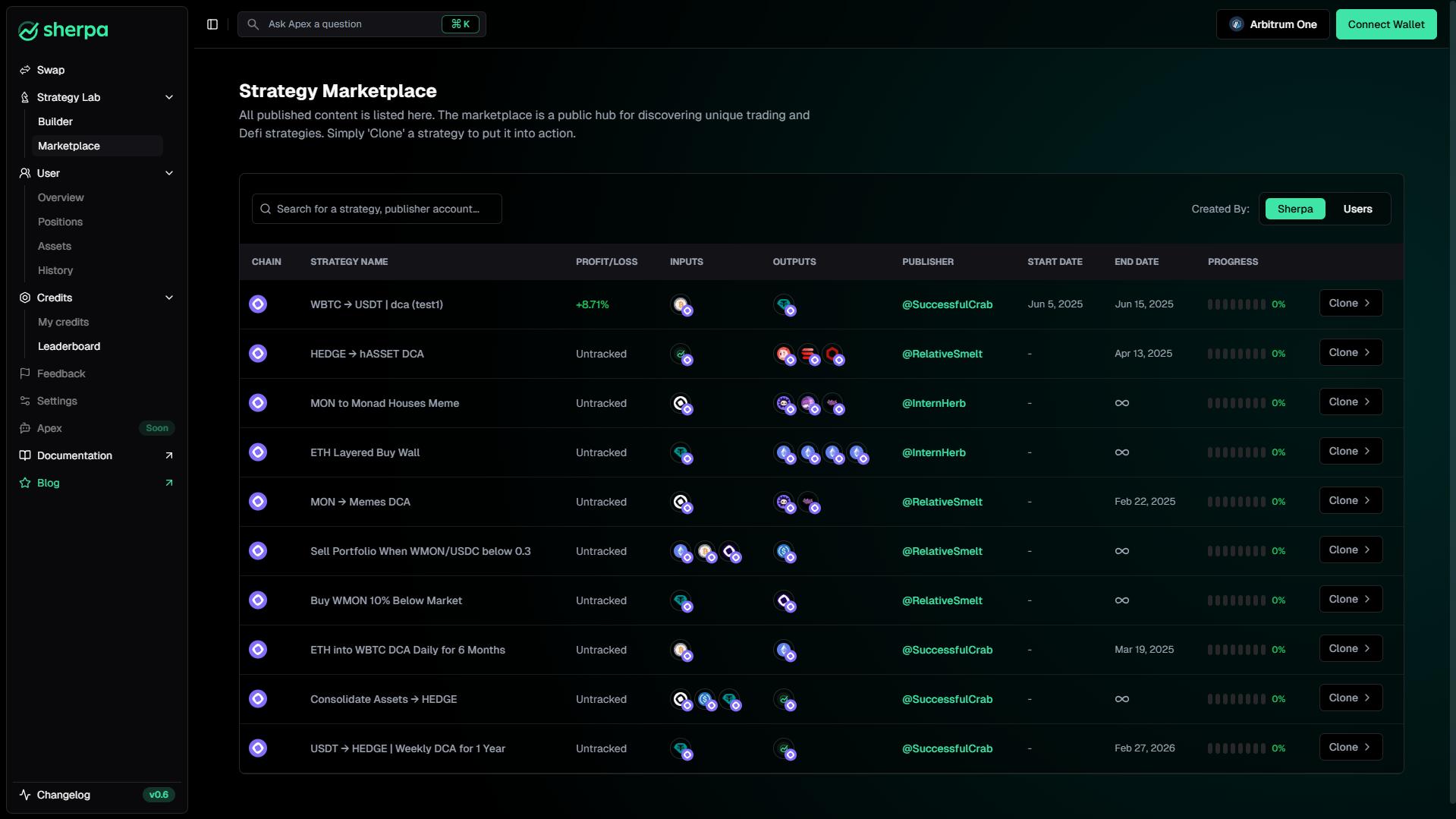
Task: Open Documentation external link arrow
Action: tap(169, 455)
